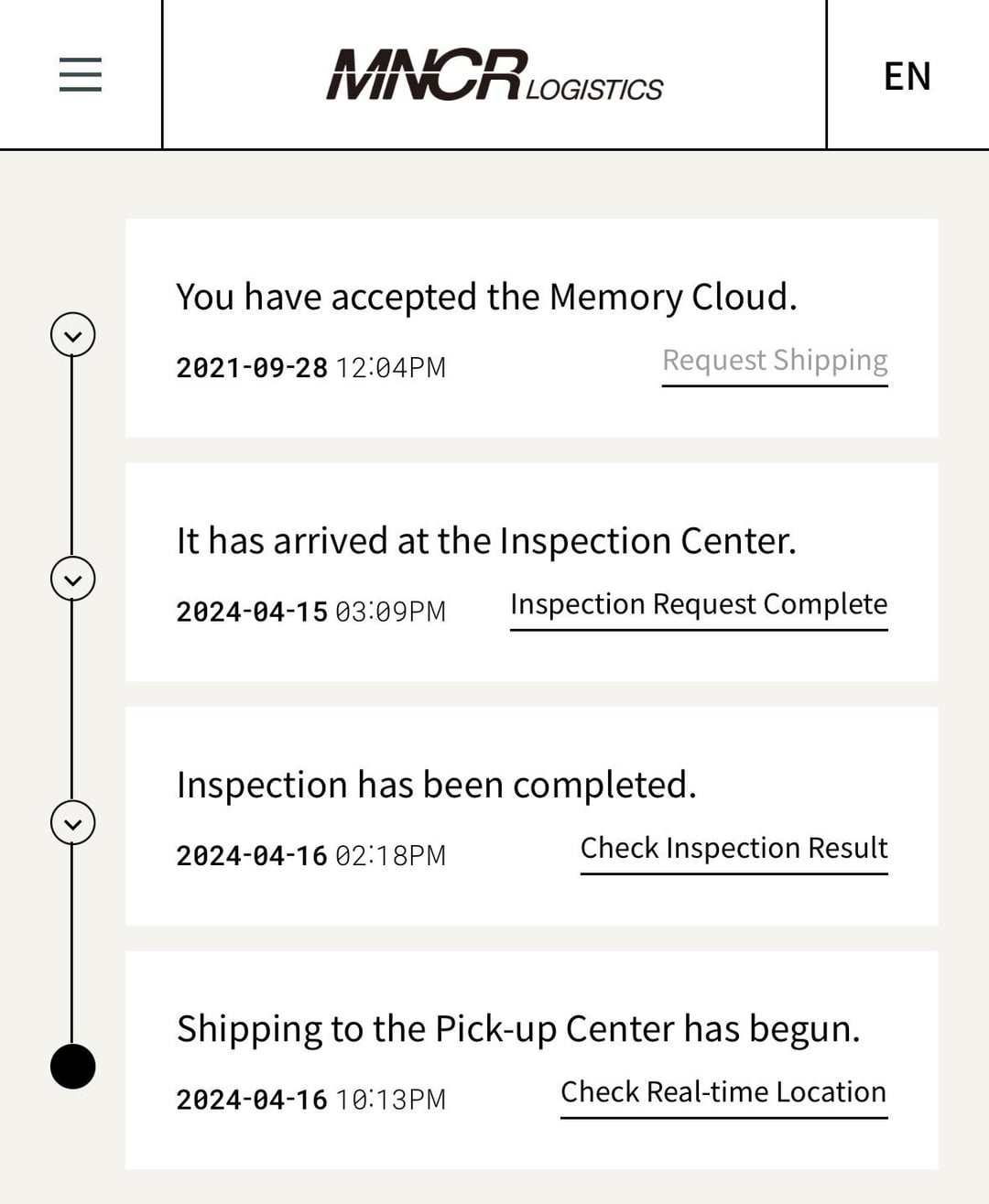Expand the Inspection completed step chevron
The image size is (989, 1204).
pyautogui.click(x=73, y=823)
